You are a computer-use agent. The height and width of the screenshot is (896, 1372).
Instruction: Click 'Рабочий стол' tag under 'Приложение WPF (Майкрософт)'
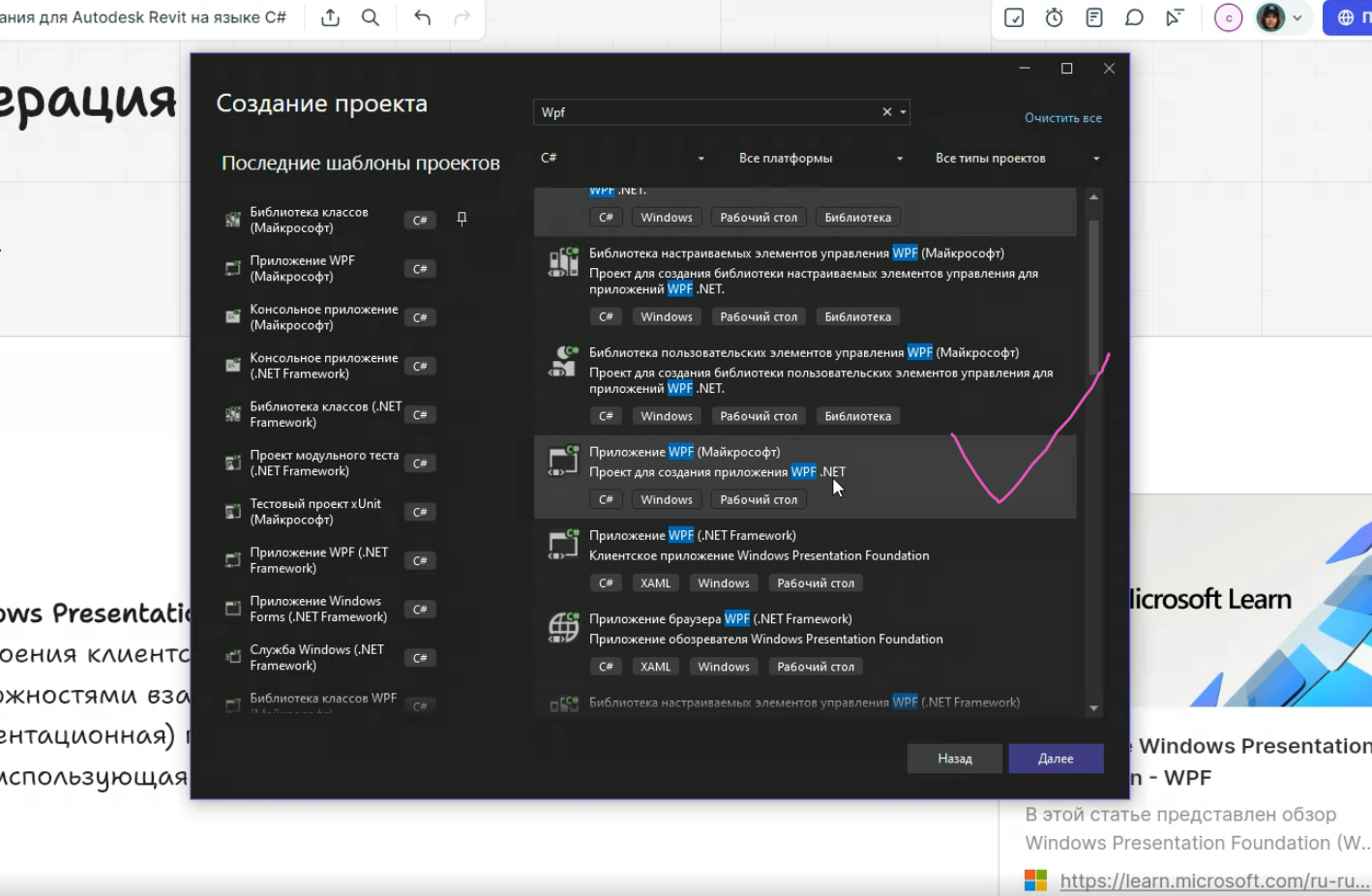[759, 499]
